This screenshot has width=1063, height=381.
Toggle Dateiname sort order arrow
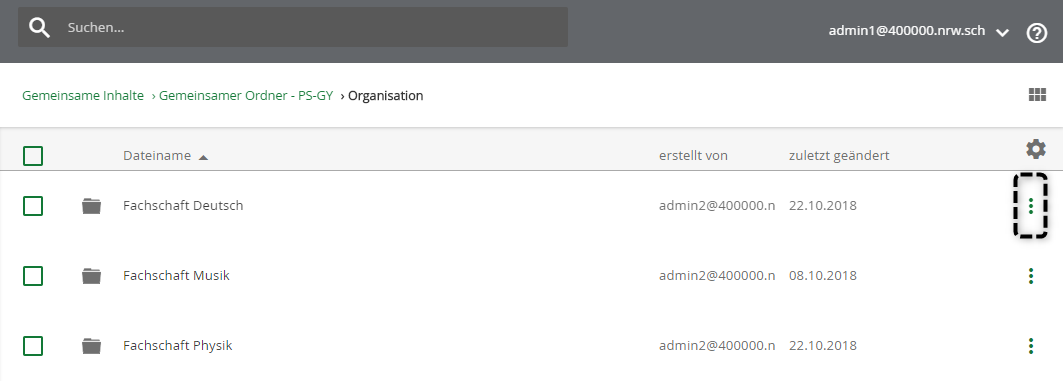click(203, 157)
